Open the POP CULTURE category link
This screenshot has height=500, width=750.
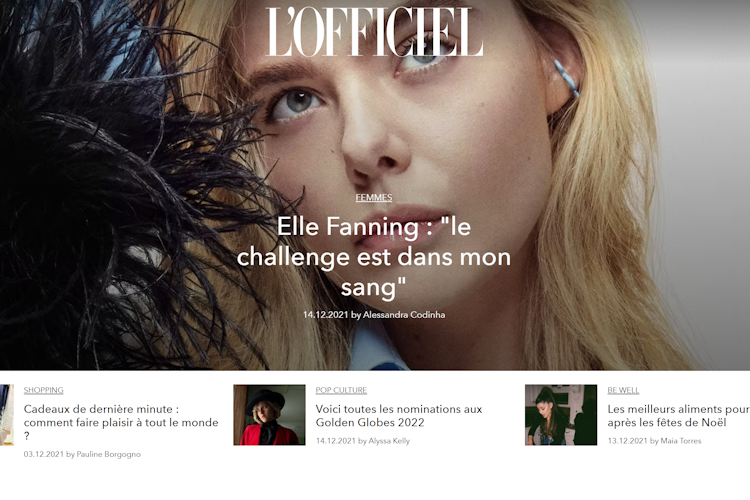pyautogui.click(x=341, y=390)
